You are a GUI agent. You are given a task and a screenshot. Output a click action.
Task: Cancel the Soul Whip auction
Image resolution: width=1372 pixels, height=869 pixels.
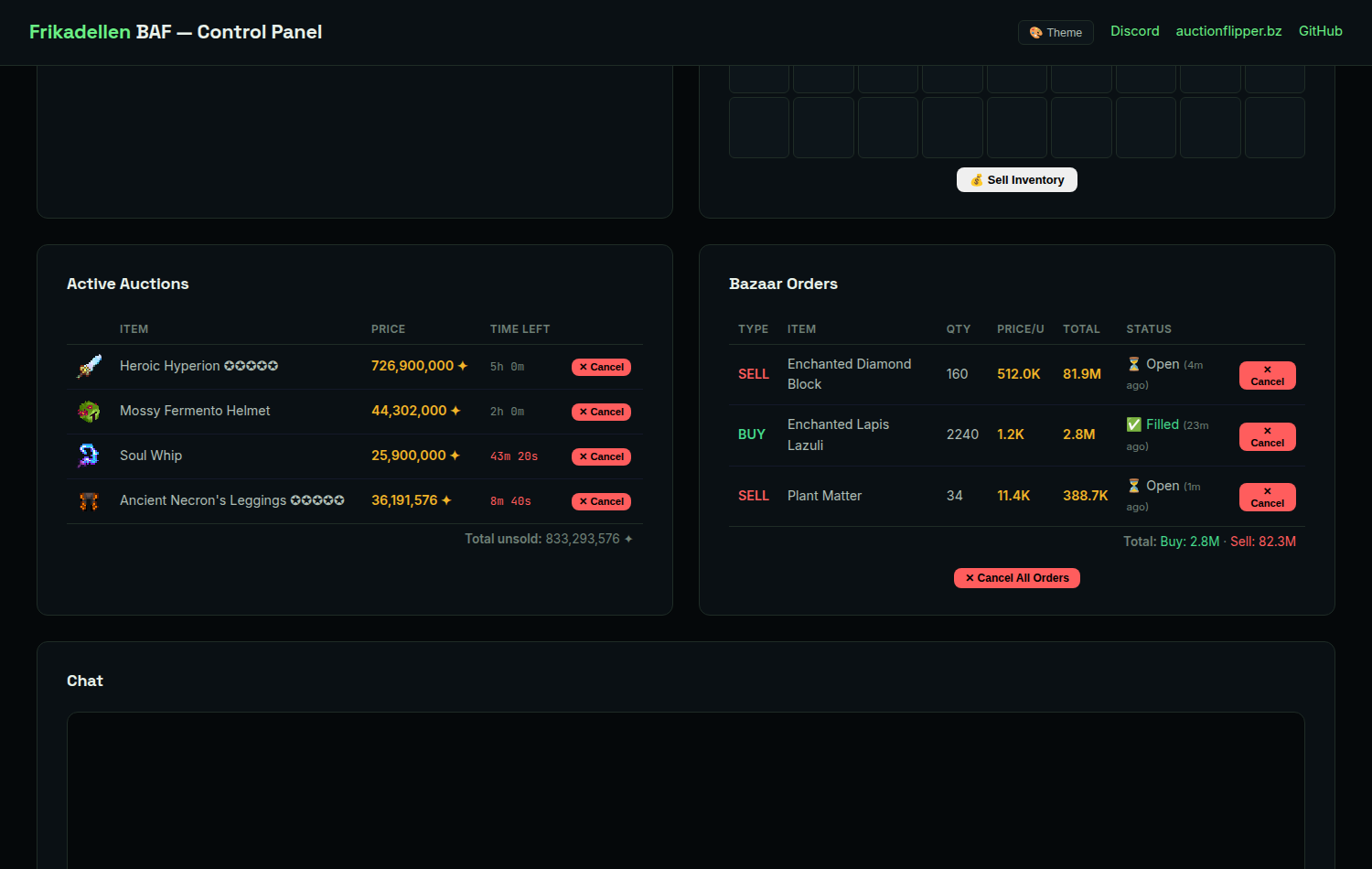click(x=601, y=456)
